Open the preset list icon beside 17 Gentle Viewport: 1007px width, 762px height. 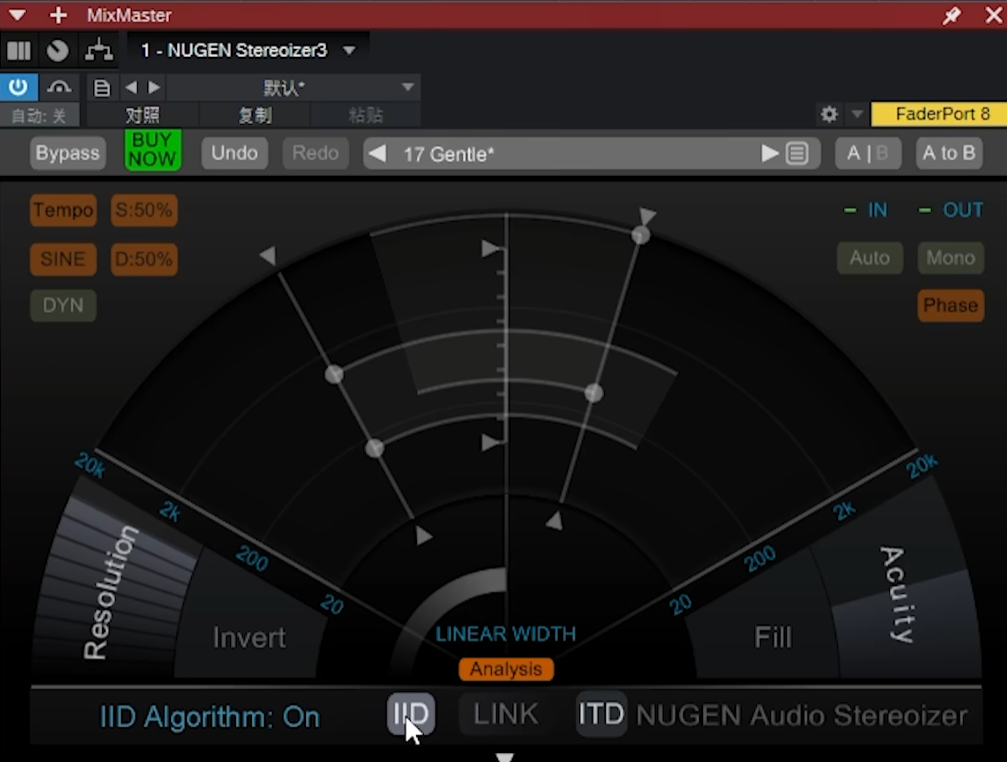click(797, 154)
